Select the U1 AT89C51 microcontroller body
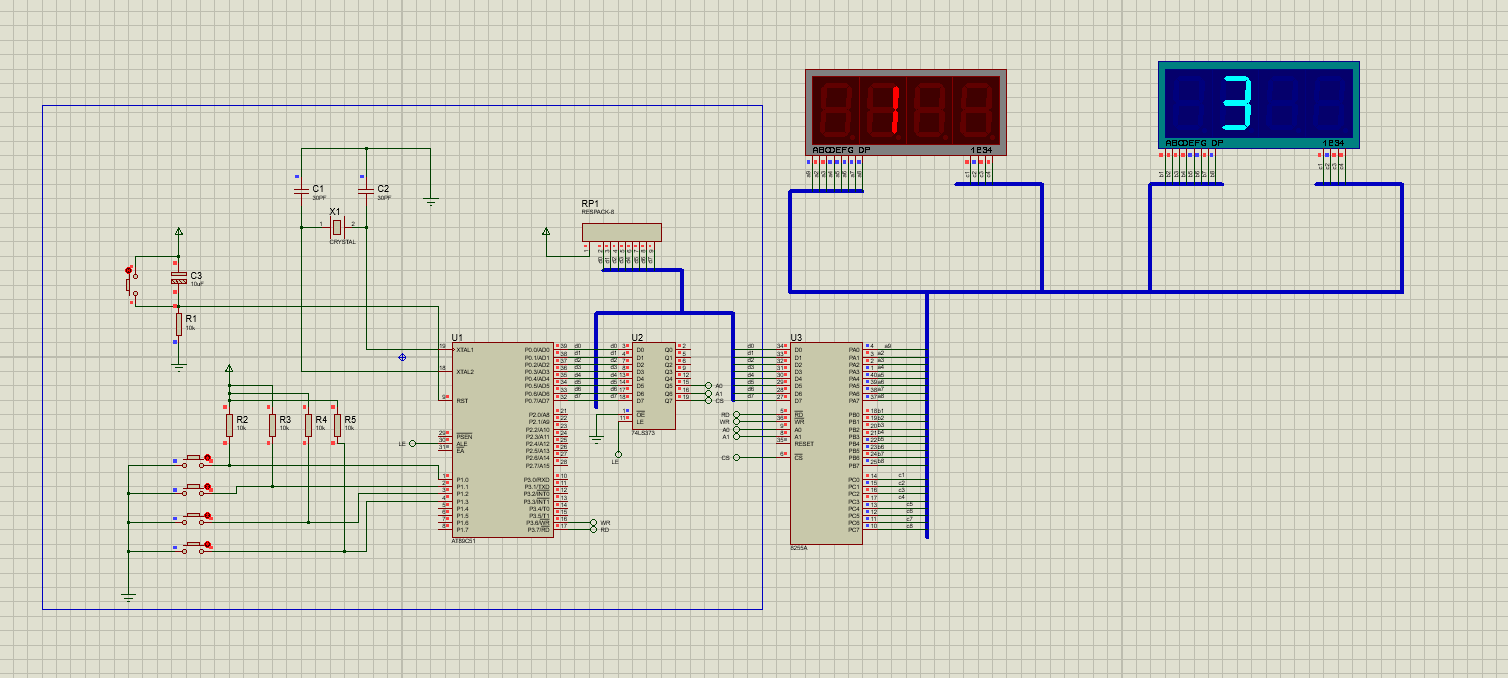Viewport: 1508px width, 678px height. pyautogui.click(x=502, y=440)
